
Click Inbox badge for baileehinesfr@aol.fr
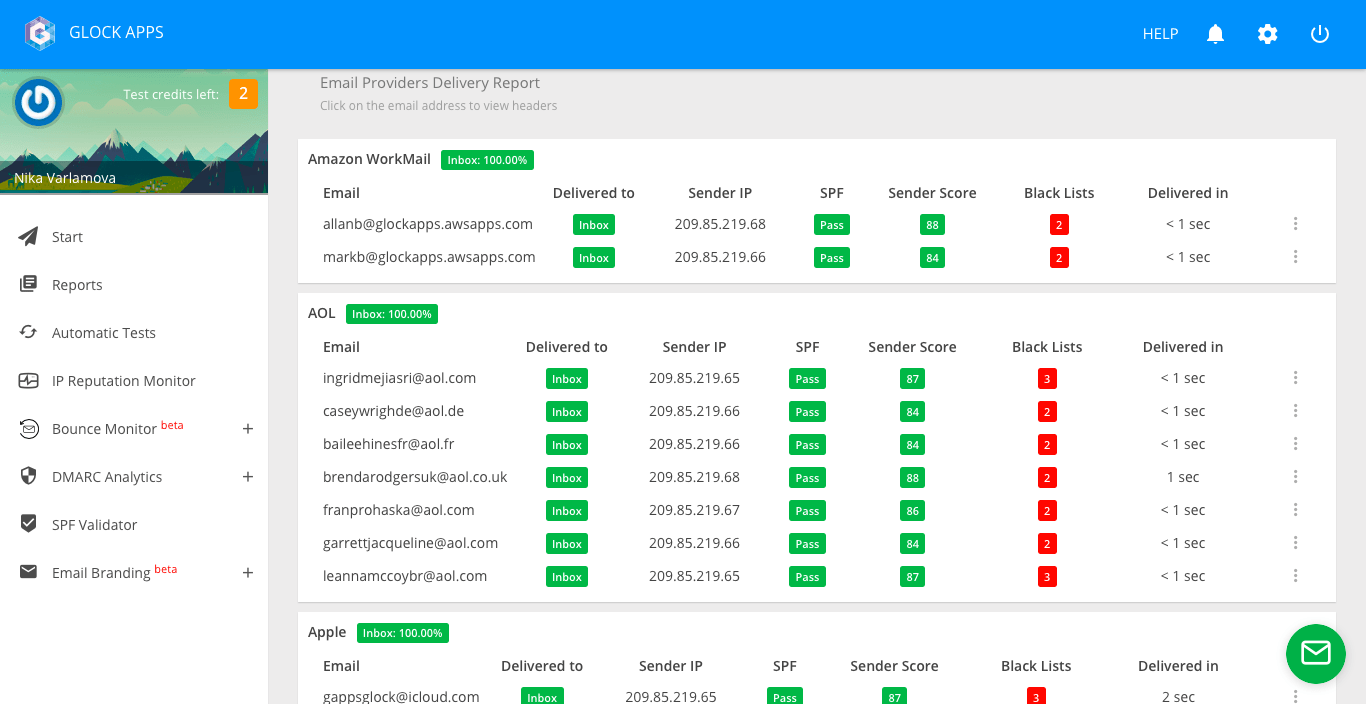click(x=567, y=445)
